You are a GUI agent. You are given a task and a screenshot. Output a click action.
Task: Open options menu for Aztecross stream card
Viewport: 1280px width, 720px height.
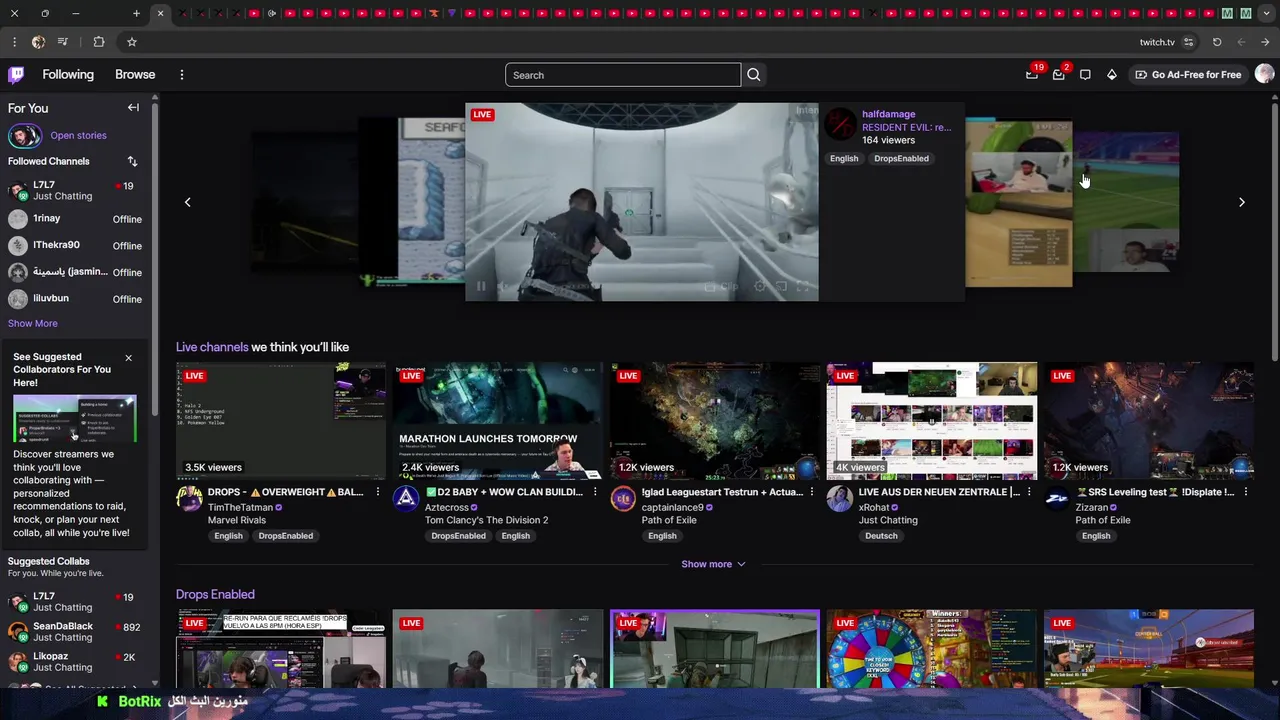(595, 492)
